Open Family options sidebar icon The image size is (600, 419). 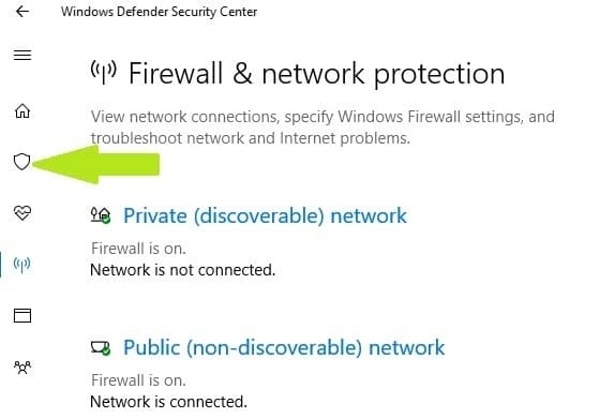[22, 368]
